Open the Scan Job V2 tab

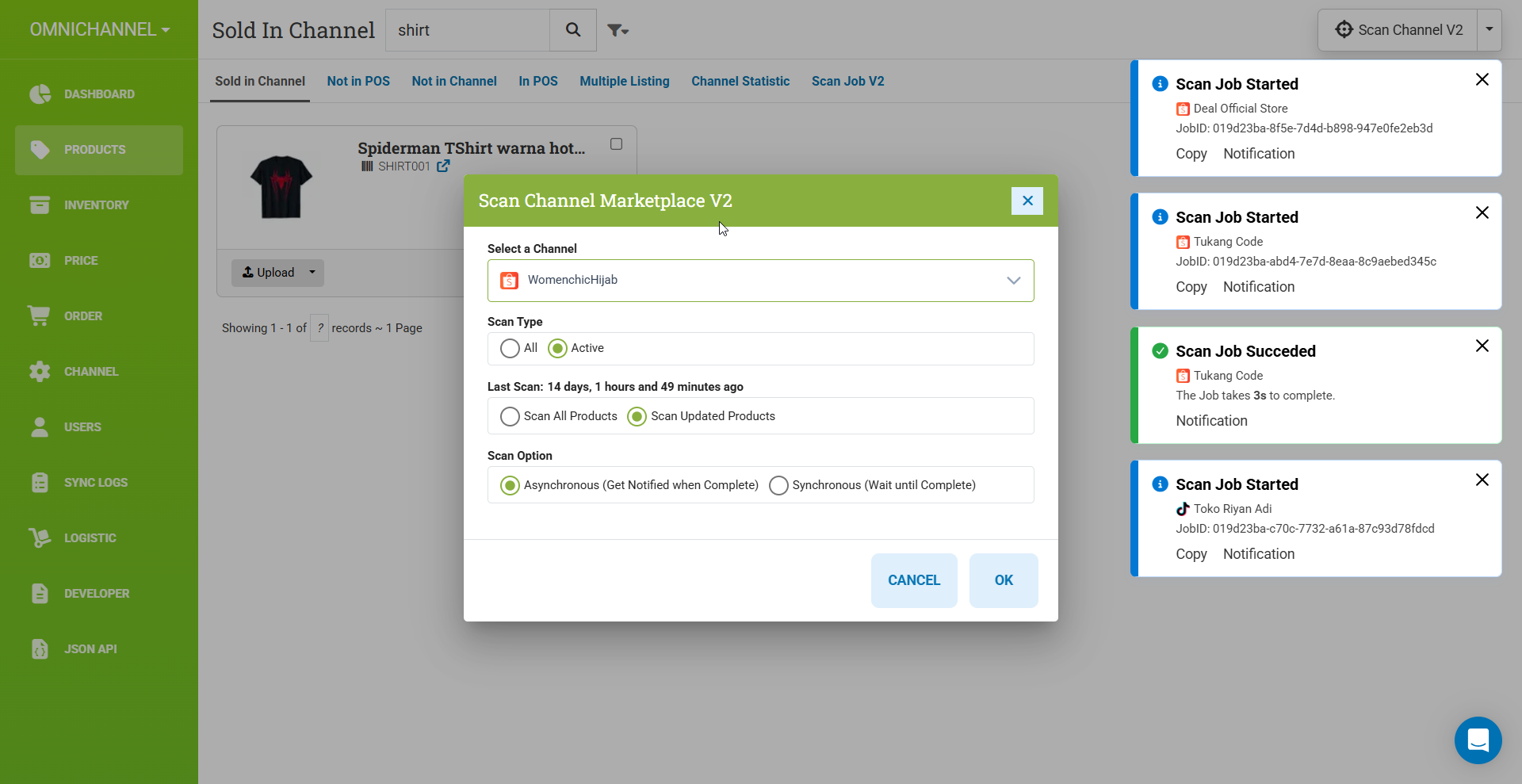(x=848, y=81)
